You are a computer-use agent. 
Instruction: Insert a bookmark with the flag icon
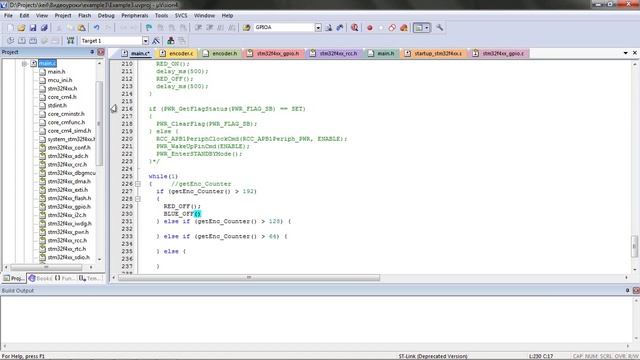pyautogui.click(x=149, y=28)
